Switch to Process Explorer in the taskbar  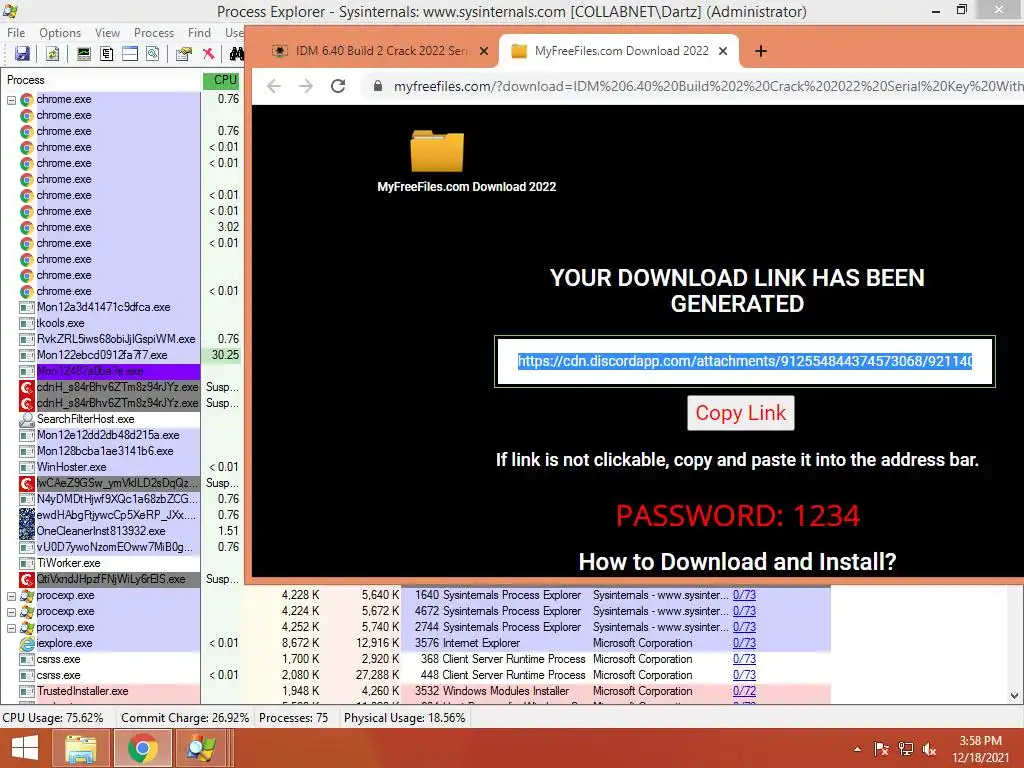point(201,748)
